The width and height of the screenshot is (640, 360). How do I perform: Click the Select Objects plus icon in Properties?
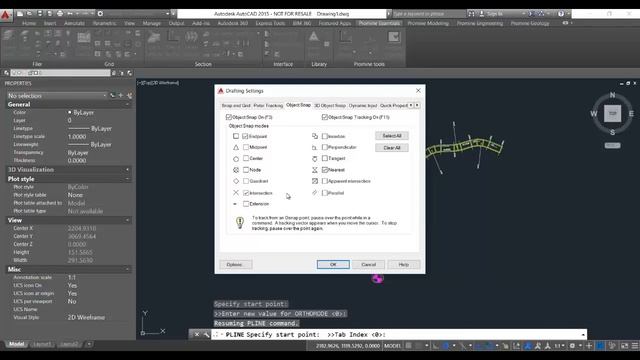click(x=121, y=96)
